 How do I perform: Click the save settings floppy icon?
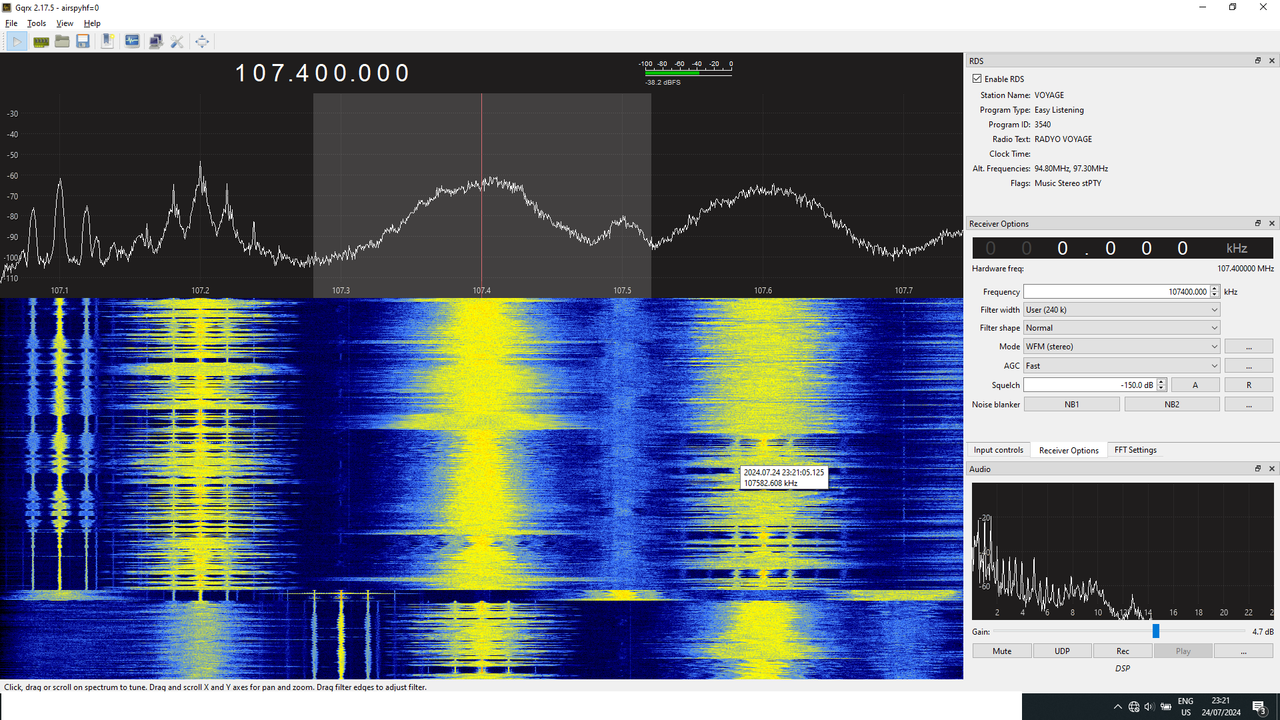tap(83, 41)
